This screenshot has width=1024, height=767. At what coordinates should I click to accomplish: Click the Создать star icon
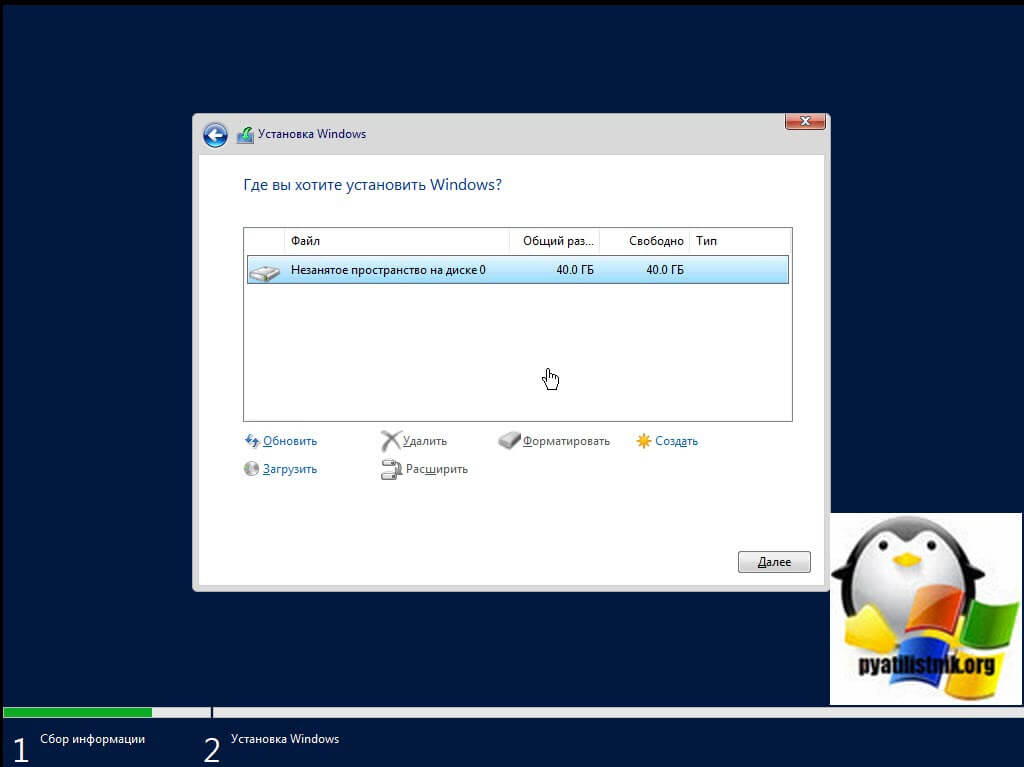click(644, 441)
